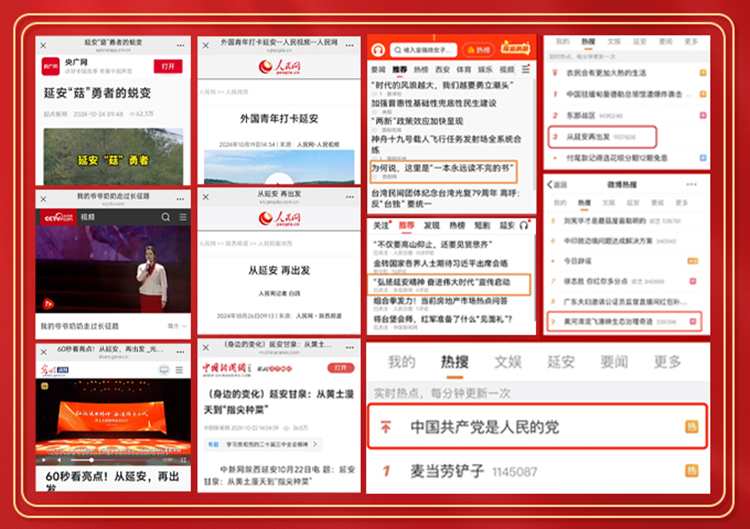This screenshot has height=529, width=750.
Task: Tap the orange play badge on CCTV video
Action: [48, 303]
